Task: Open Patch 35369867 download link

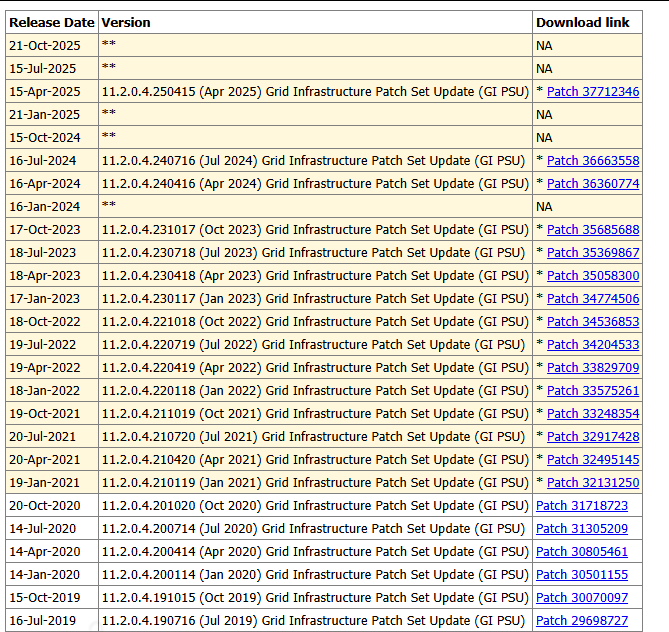Action: pos(593,253)
